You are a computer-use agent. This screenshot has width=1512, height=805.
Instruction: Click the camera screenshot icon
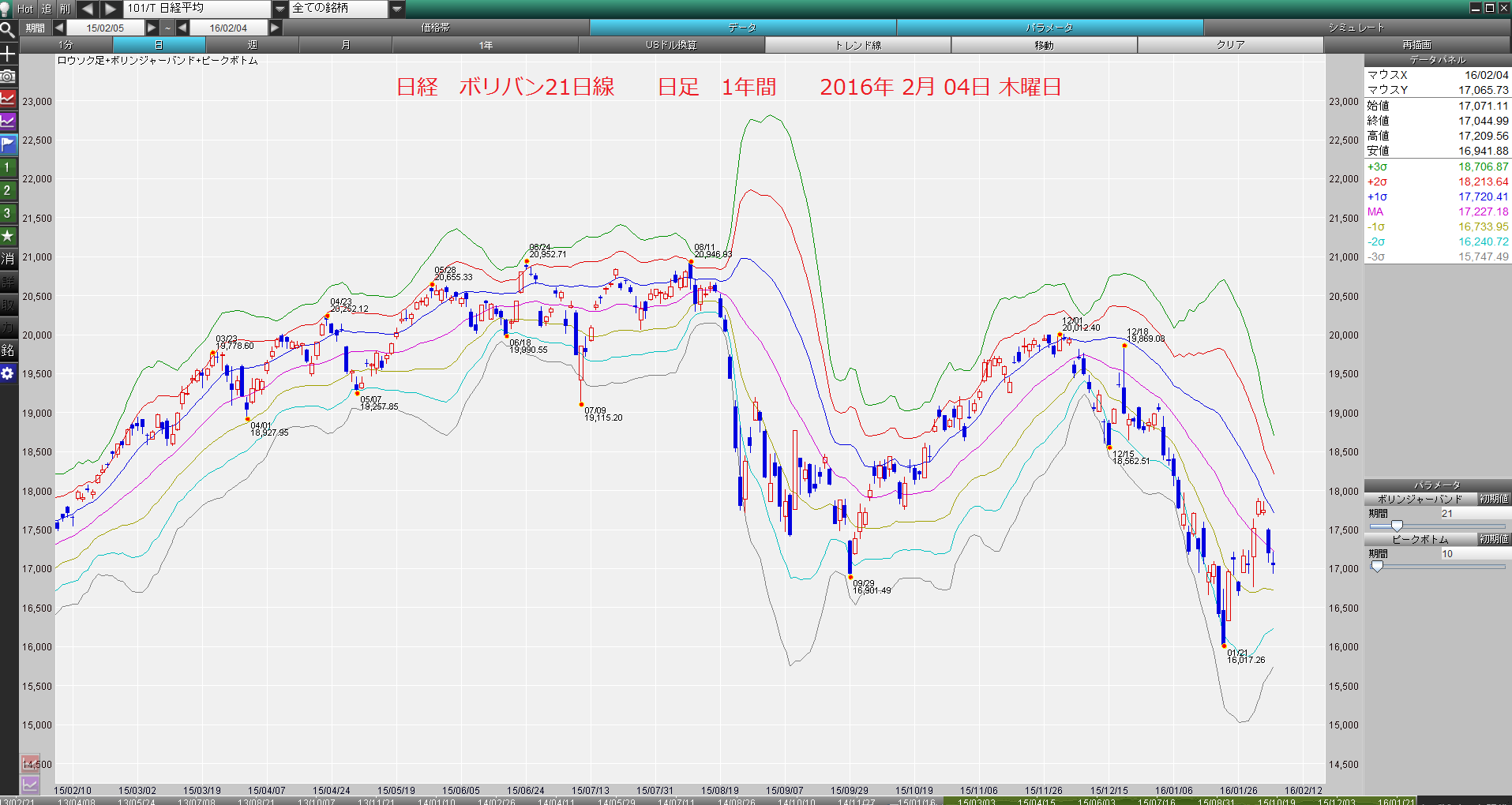(x=8, y=77)
